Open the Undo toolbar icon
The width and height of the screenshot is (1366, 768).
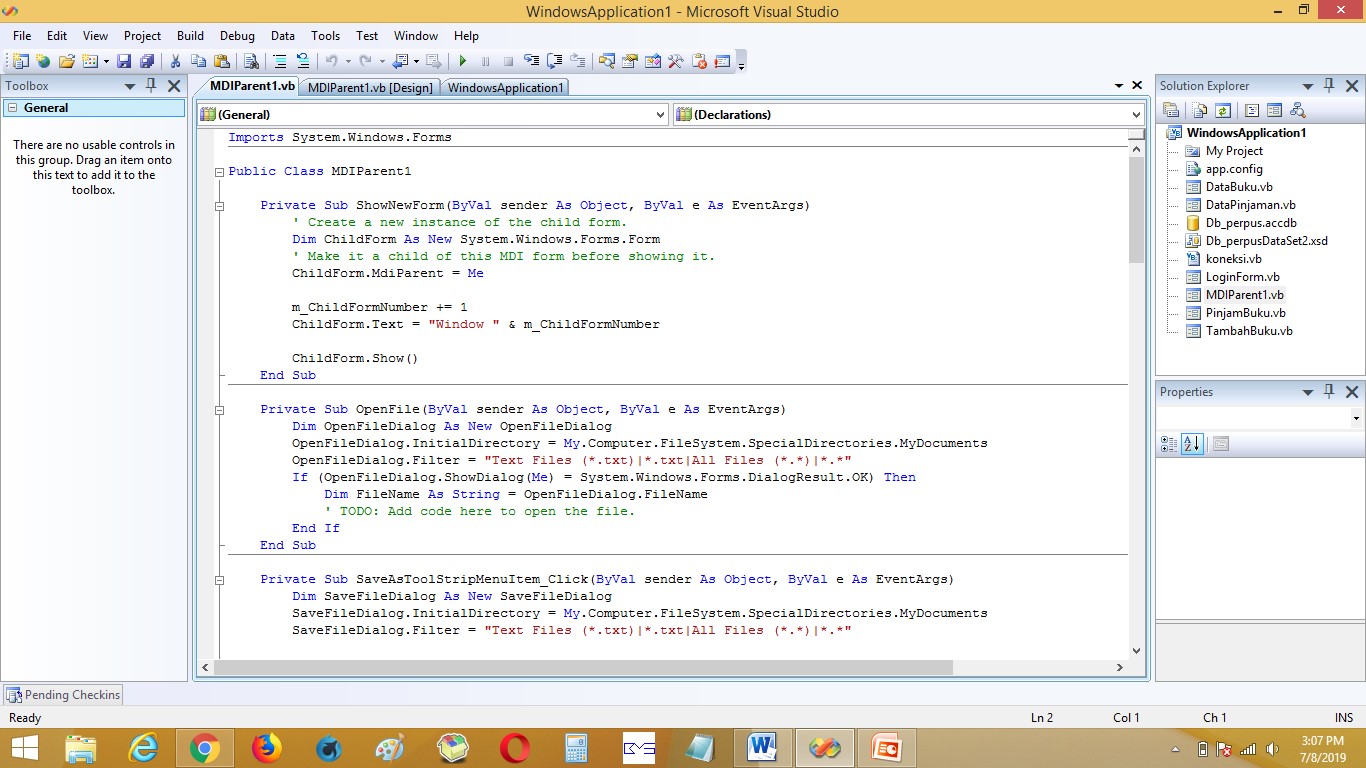coord(331,60)
